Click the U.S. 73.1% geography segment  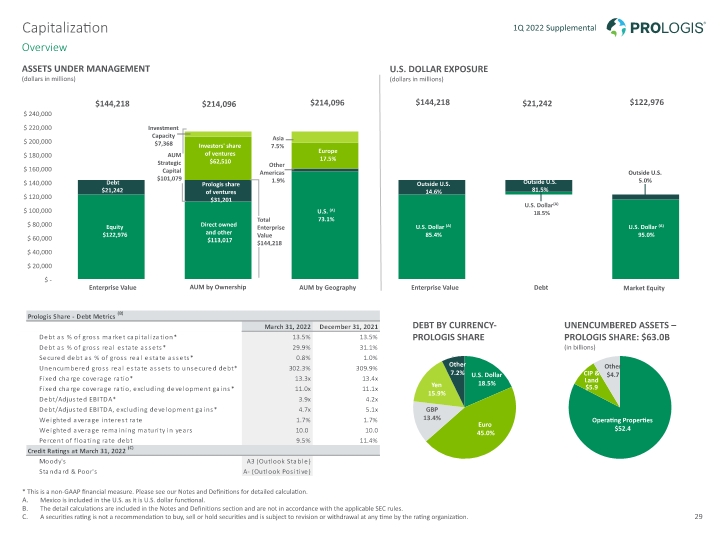point(325,225)
